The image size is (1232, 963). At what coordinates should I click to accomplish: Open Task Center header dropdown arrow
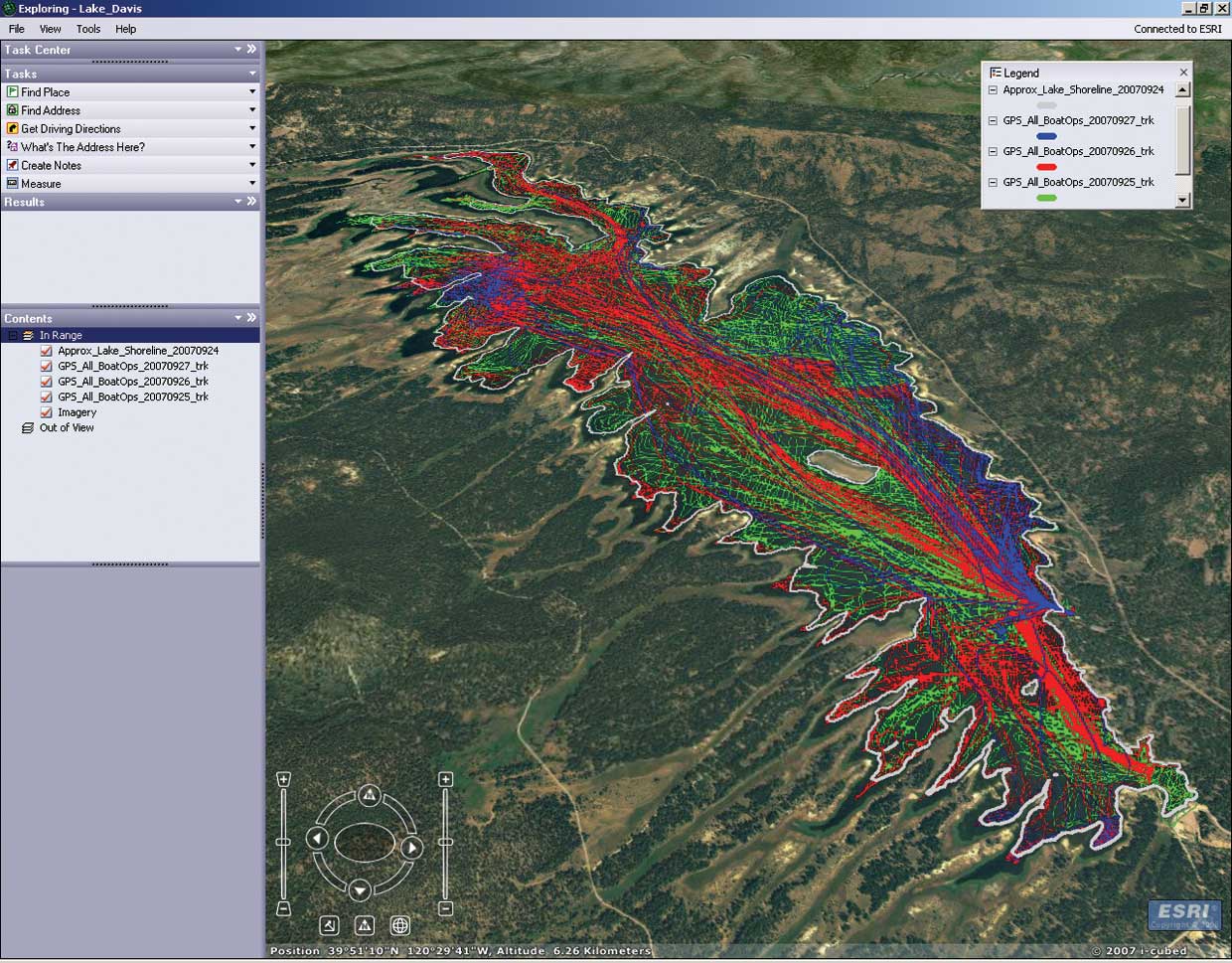(237, 49)
